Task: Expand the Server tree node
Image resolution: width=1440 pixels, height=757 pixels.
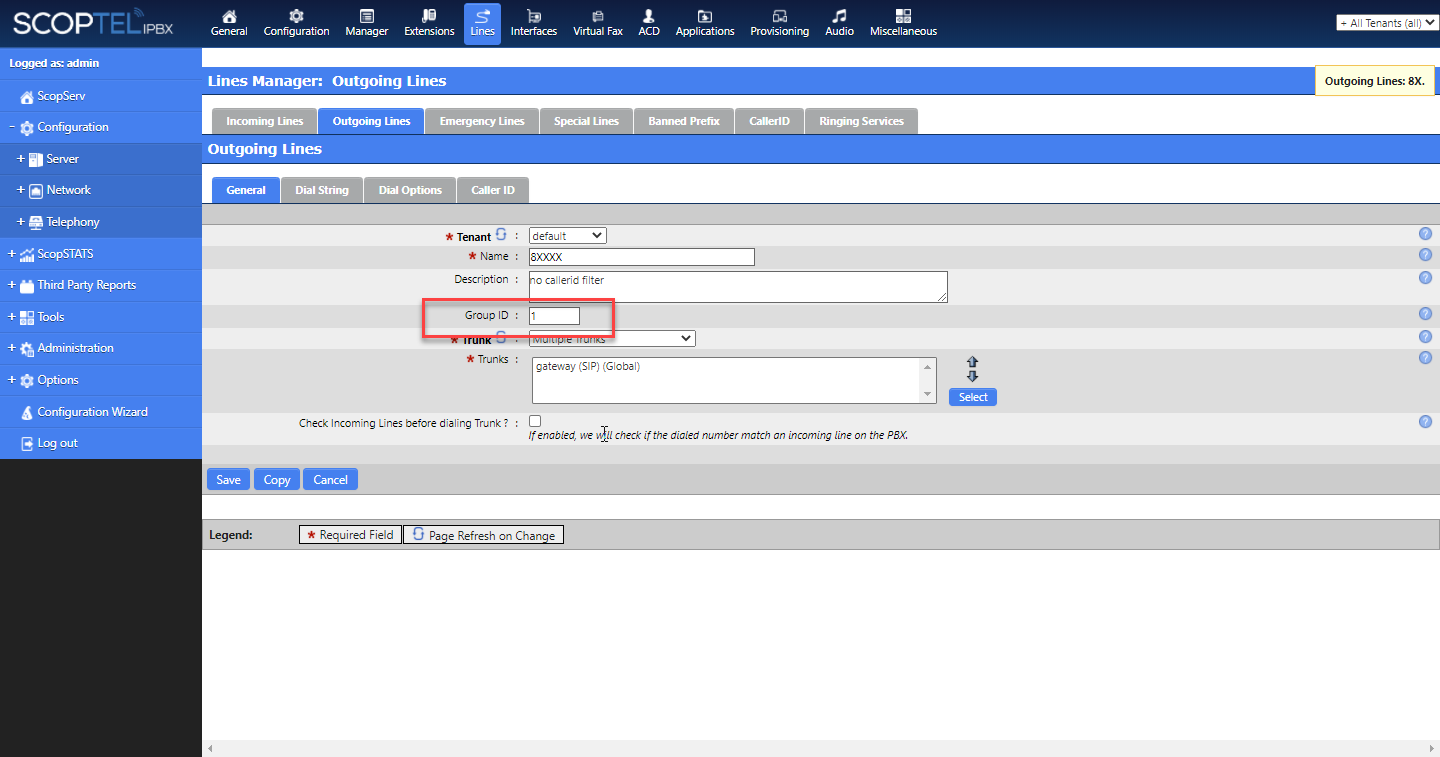Action: click(x=21, y=159)
